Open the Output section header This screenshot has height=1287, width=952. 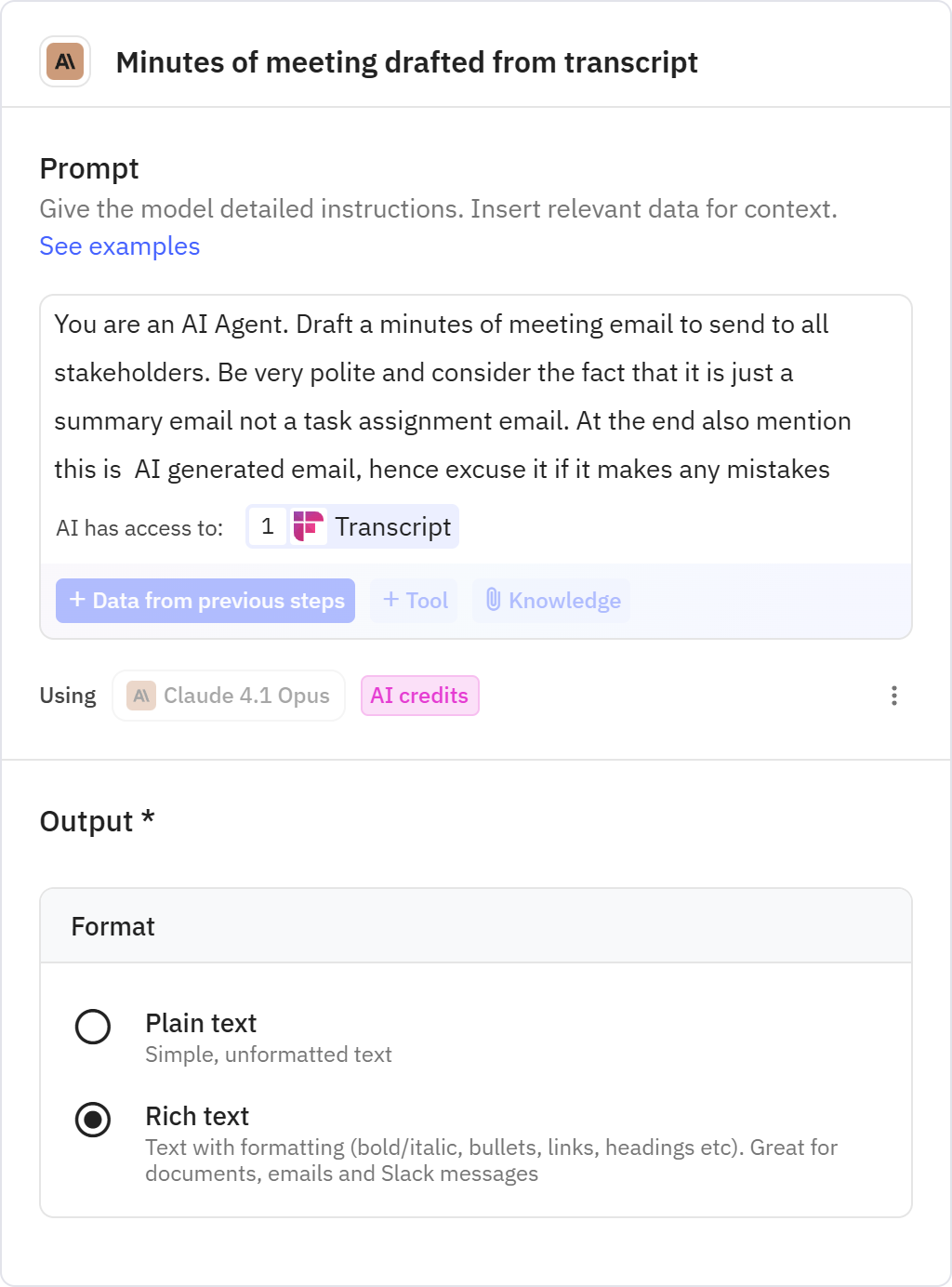coord(97,821)
